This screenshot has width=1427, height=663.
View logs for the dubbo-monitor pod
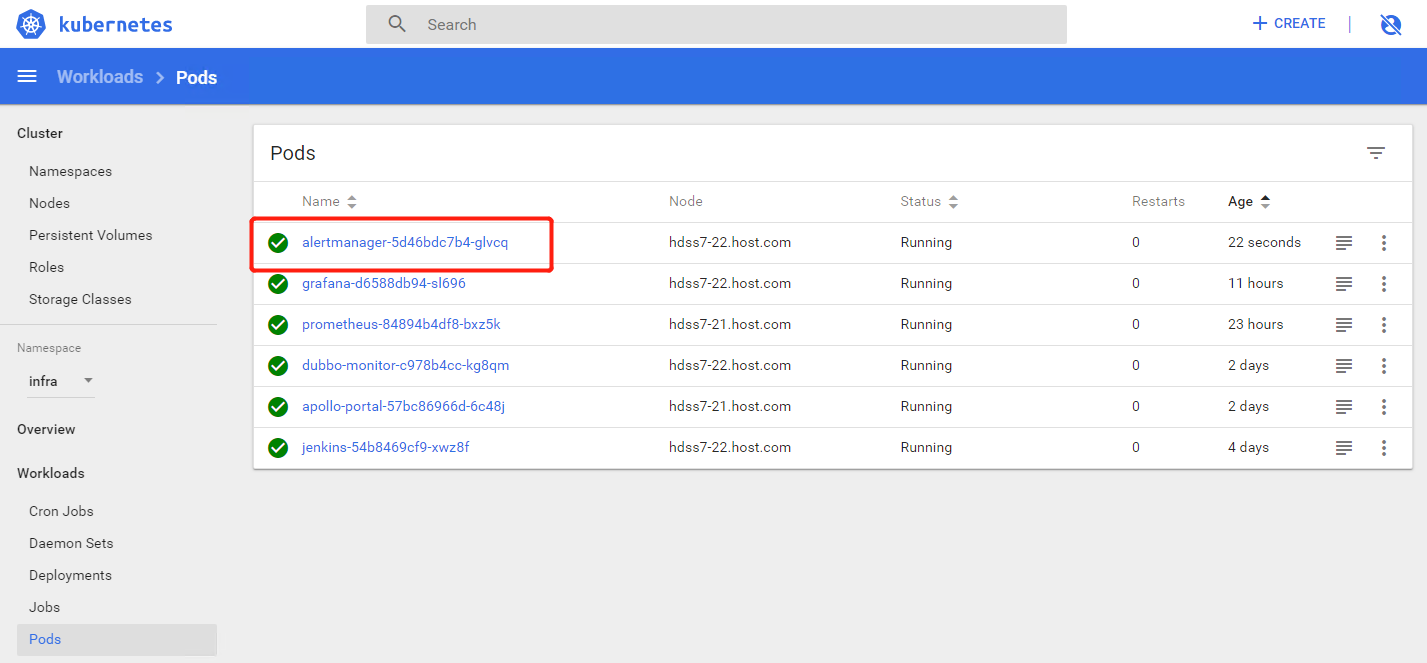(1344, 366)
